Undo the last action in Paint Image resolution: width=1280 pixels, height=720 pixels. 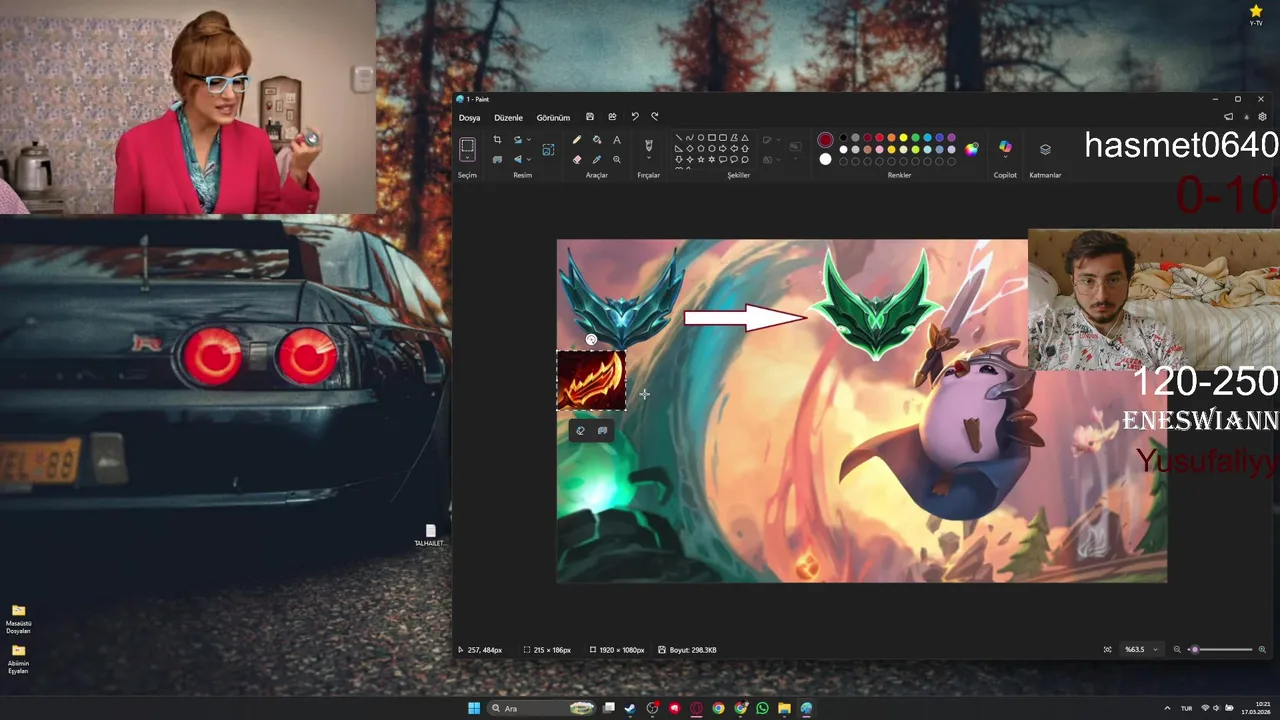pos(635,117)
